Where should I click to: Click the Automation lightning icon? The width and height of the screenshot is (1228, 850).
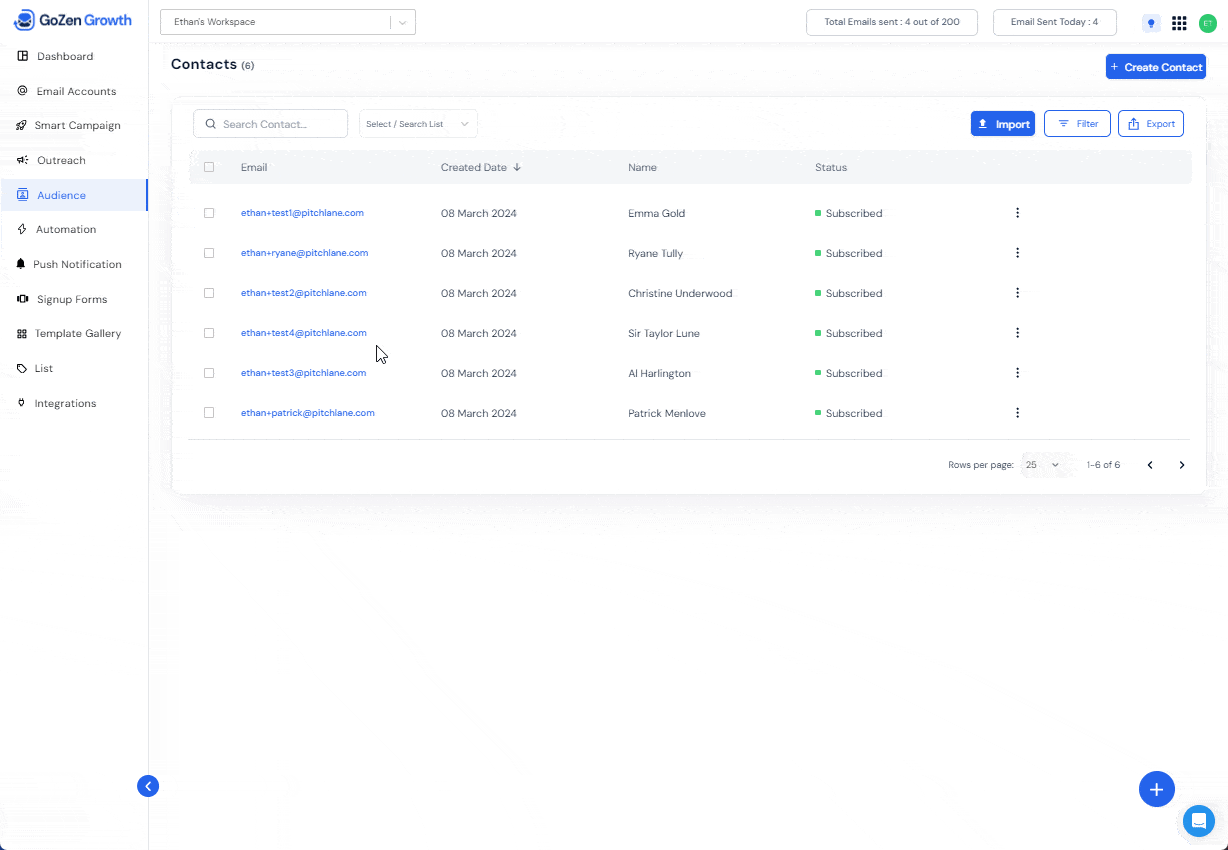coord(22,229)
